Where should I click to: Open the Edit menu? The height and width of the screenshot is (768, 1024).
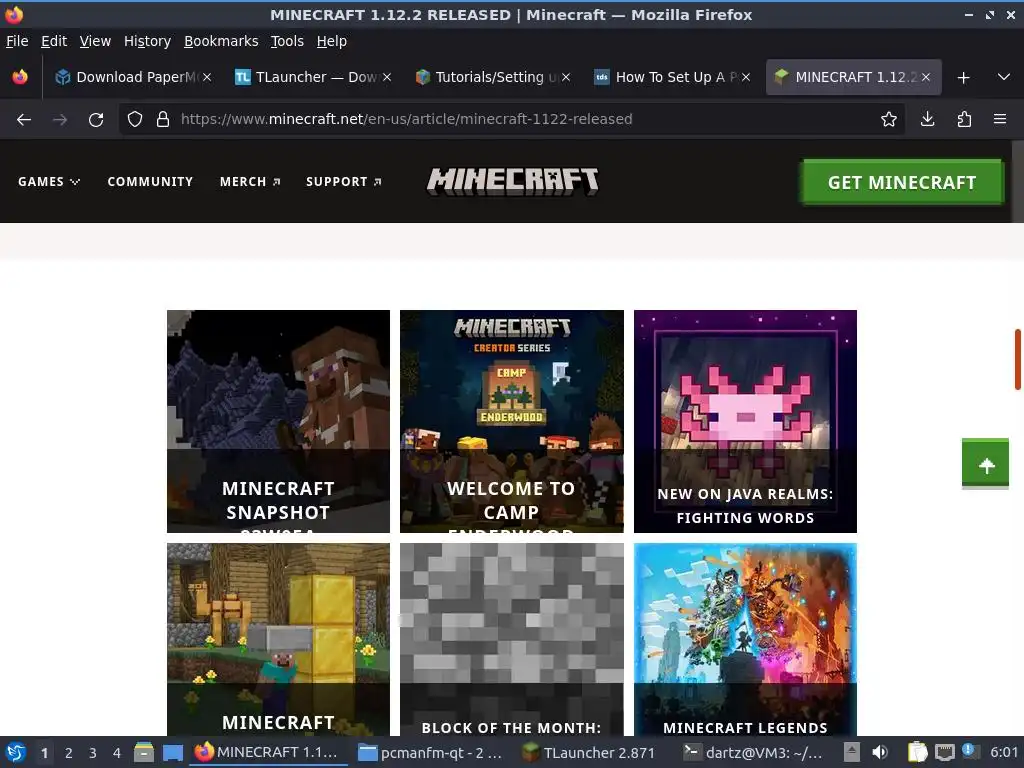(x=54, y=41)
